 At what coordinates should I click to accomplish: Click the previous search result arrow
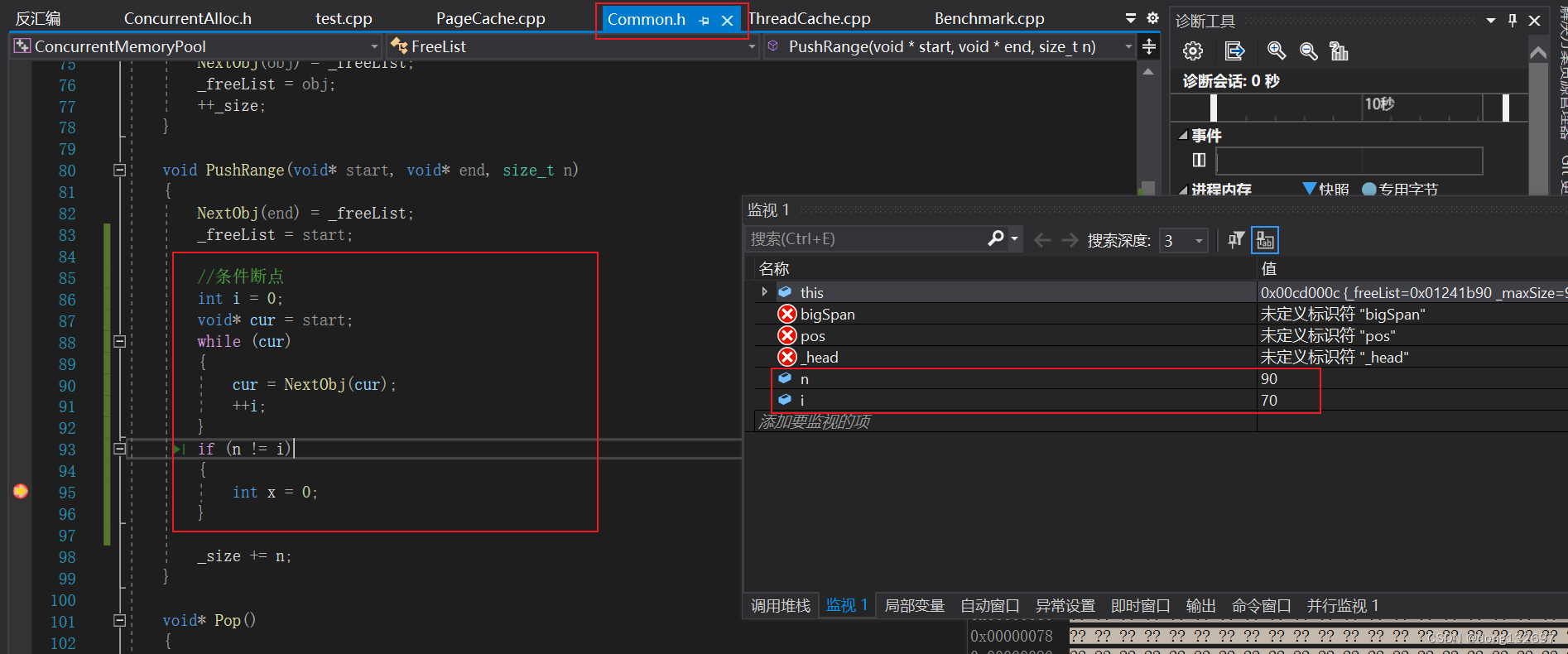pos(1042,240)
